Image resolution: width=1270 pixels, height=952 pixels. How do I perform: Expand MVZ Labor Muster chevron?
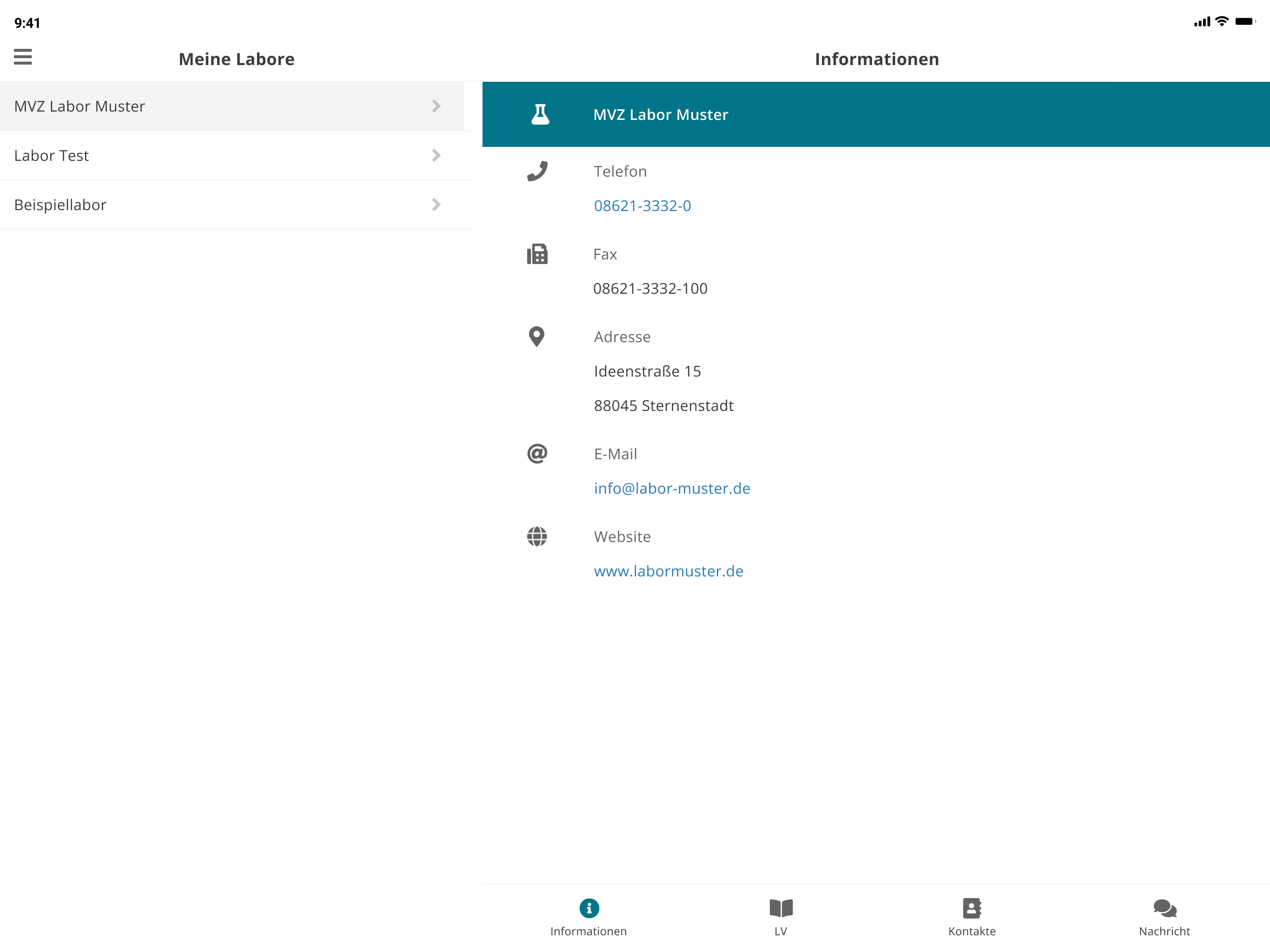click(437, 106)
